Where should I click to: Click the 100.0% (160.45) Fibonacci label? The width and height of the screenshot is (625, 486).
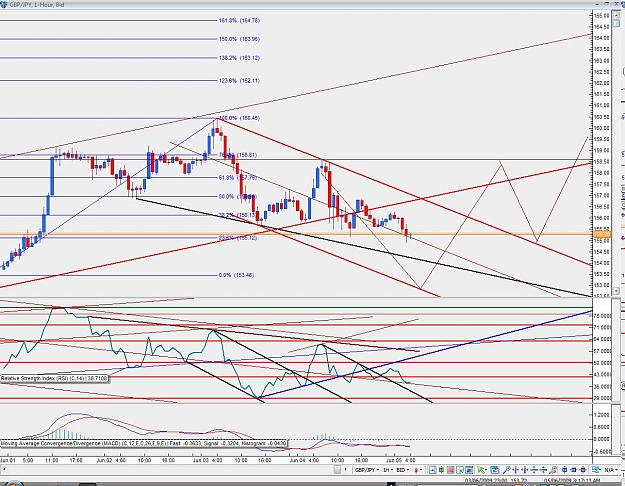tap(239, 118)
